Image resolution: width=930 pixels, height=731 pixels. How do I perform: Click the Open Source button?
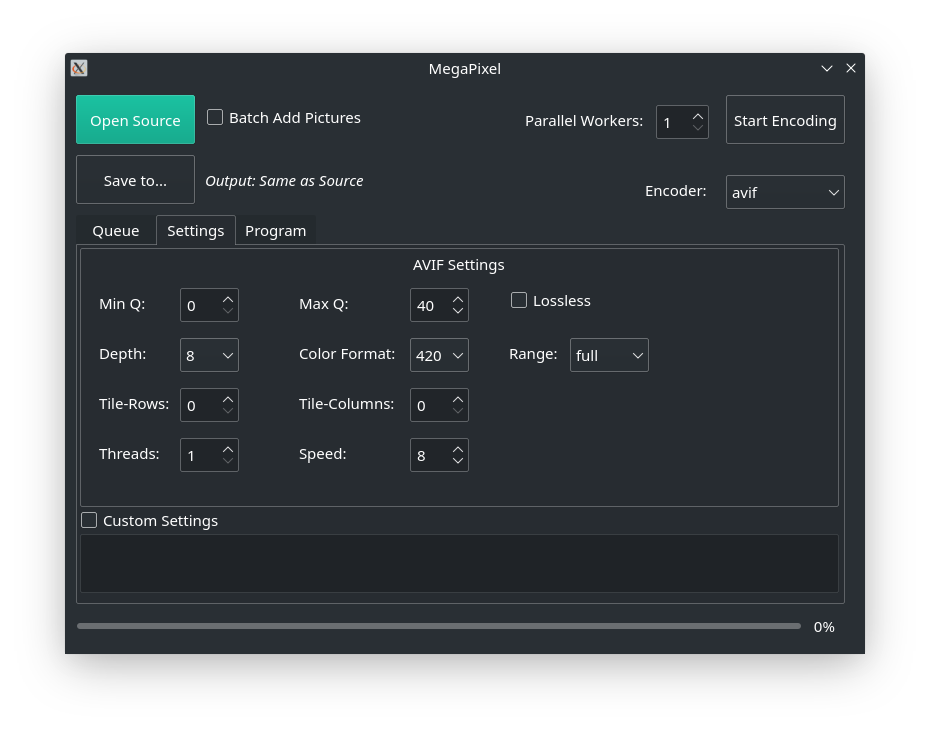tap(135, 120)
